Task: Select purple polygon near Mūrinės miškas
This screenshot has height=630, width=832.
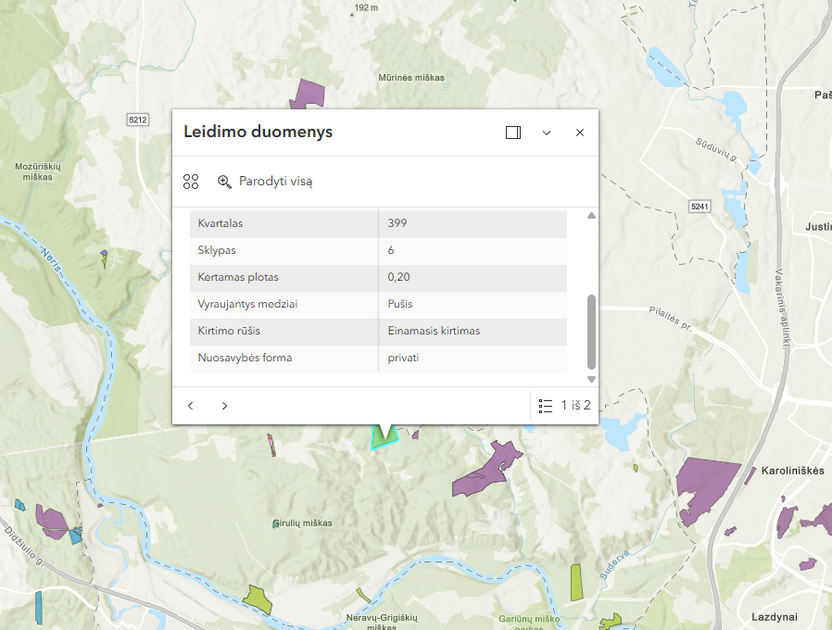Action: click(x=309, y=94)
